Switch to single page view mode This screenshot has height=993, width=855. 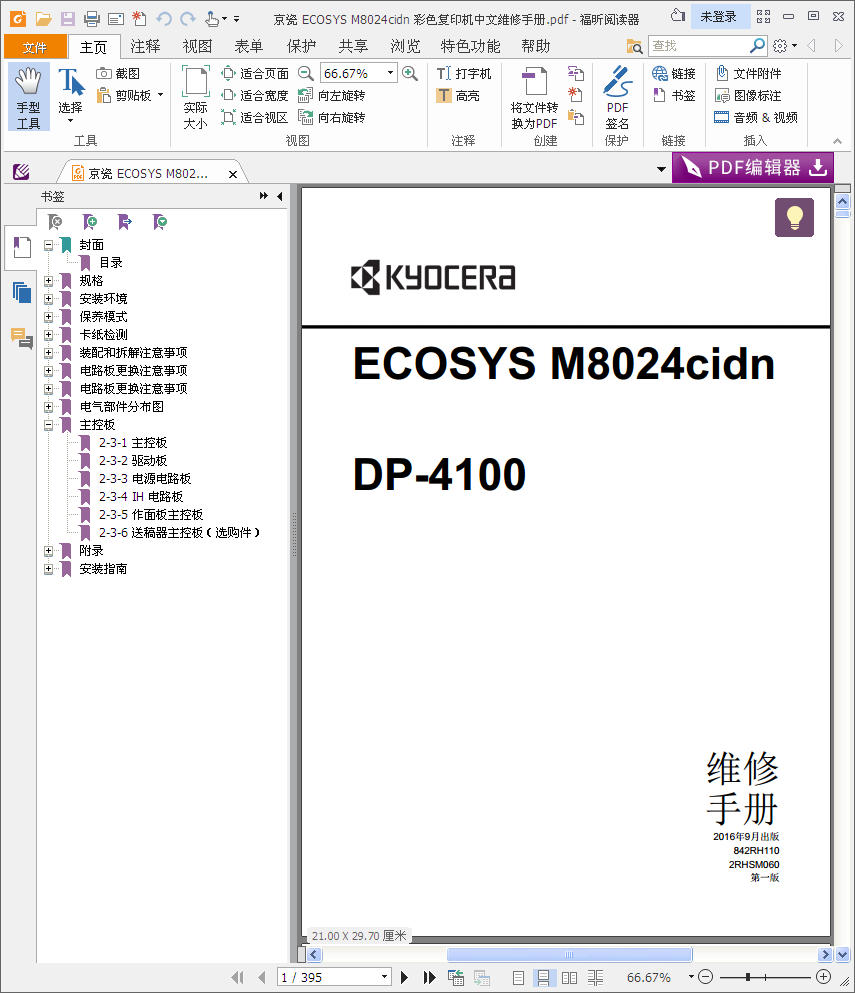(x=518, y=977)
